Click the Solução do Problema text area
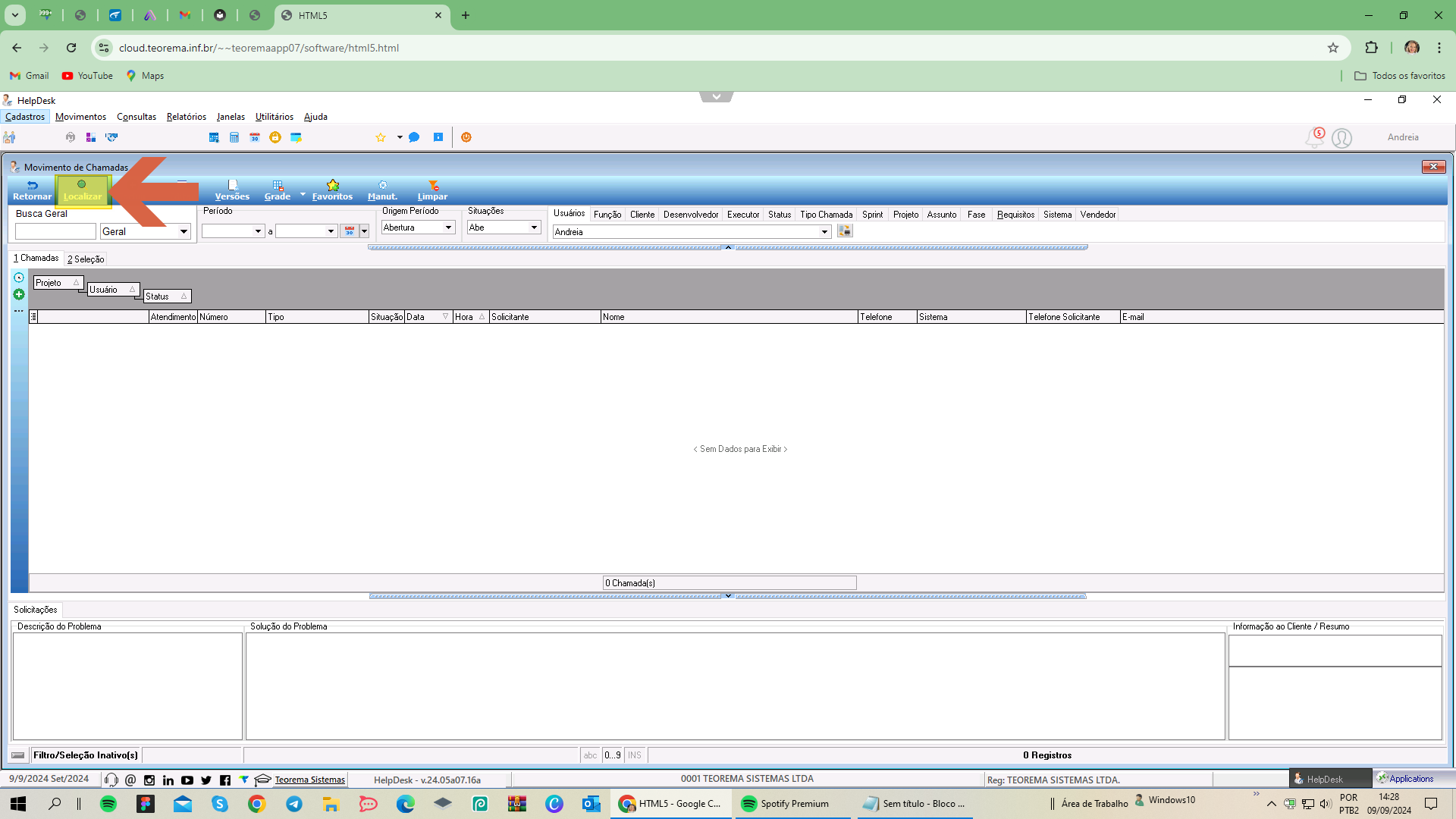1456x819 pixels. click(735, 686)
